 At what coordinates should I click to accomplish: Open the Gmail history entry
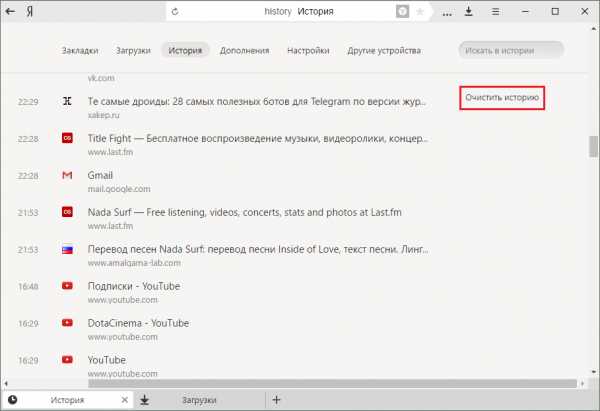click(100, 175)
